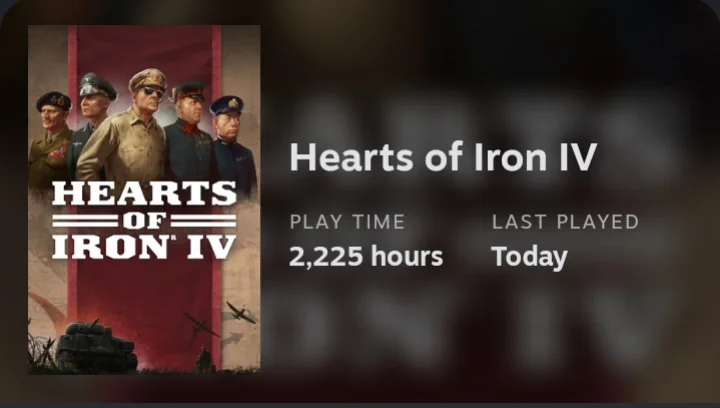Select the PLAY TIME label

point(347,222)
